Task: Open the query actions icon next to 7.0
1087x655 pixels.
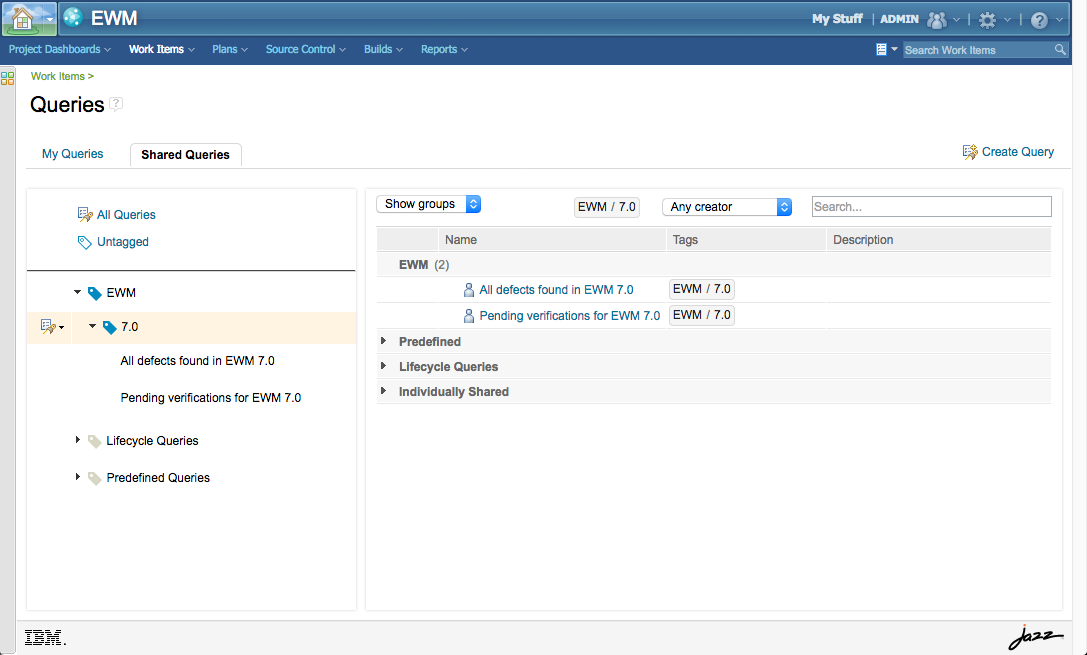Action: coord(48,326)
